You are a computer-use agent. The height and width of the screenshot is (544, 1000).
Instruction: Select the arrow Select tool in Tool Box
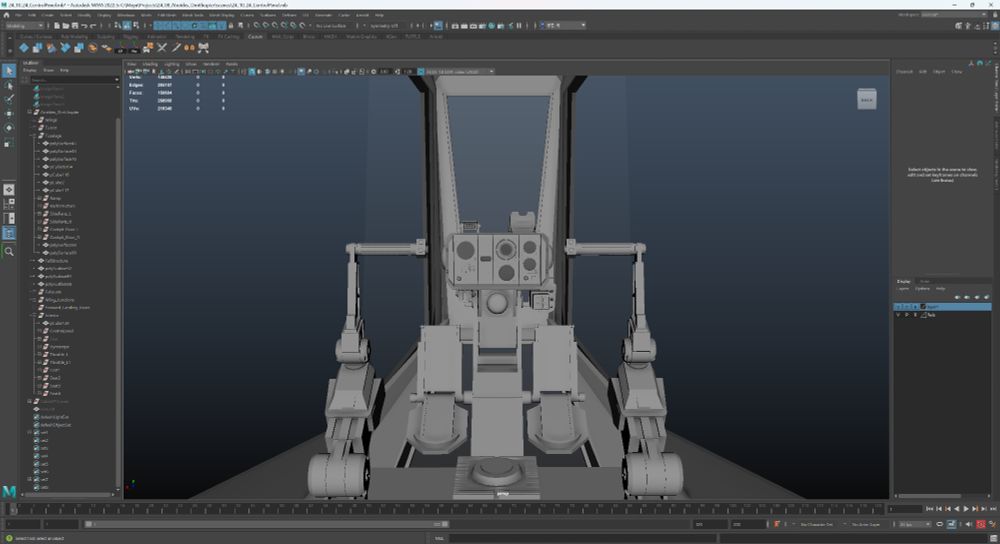pyautogui.click(x=9, y=71)
